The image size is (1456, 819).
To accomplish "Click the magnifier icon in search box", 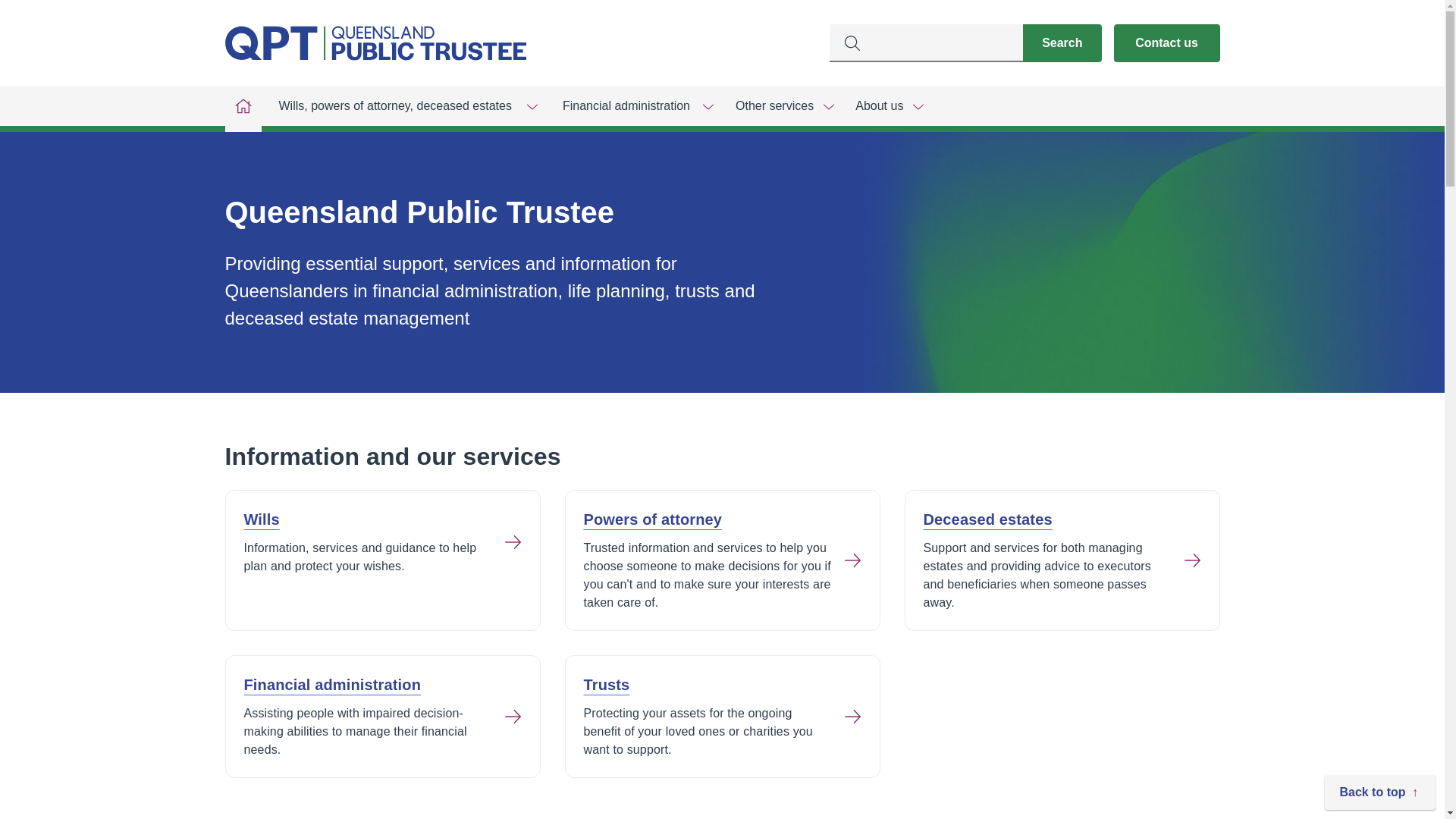I will pos(852,43).
